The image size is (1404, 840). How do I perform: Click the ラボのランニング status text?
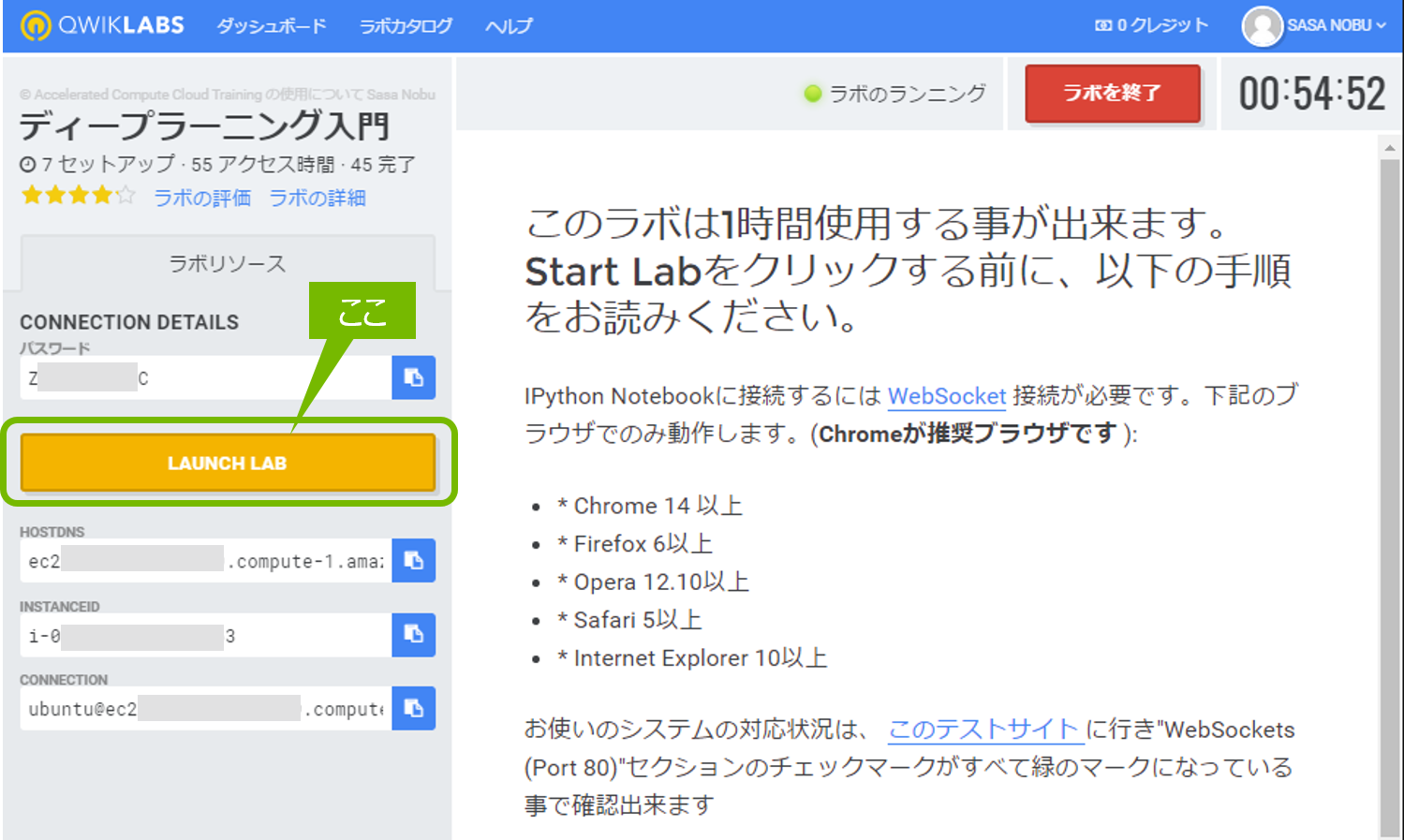[x=908, y=94]
